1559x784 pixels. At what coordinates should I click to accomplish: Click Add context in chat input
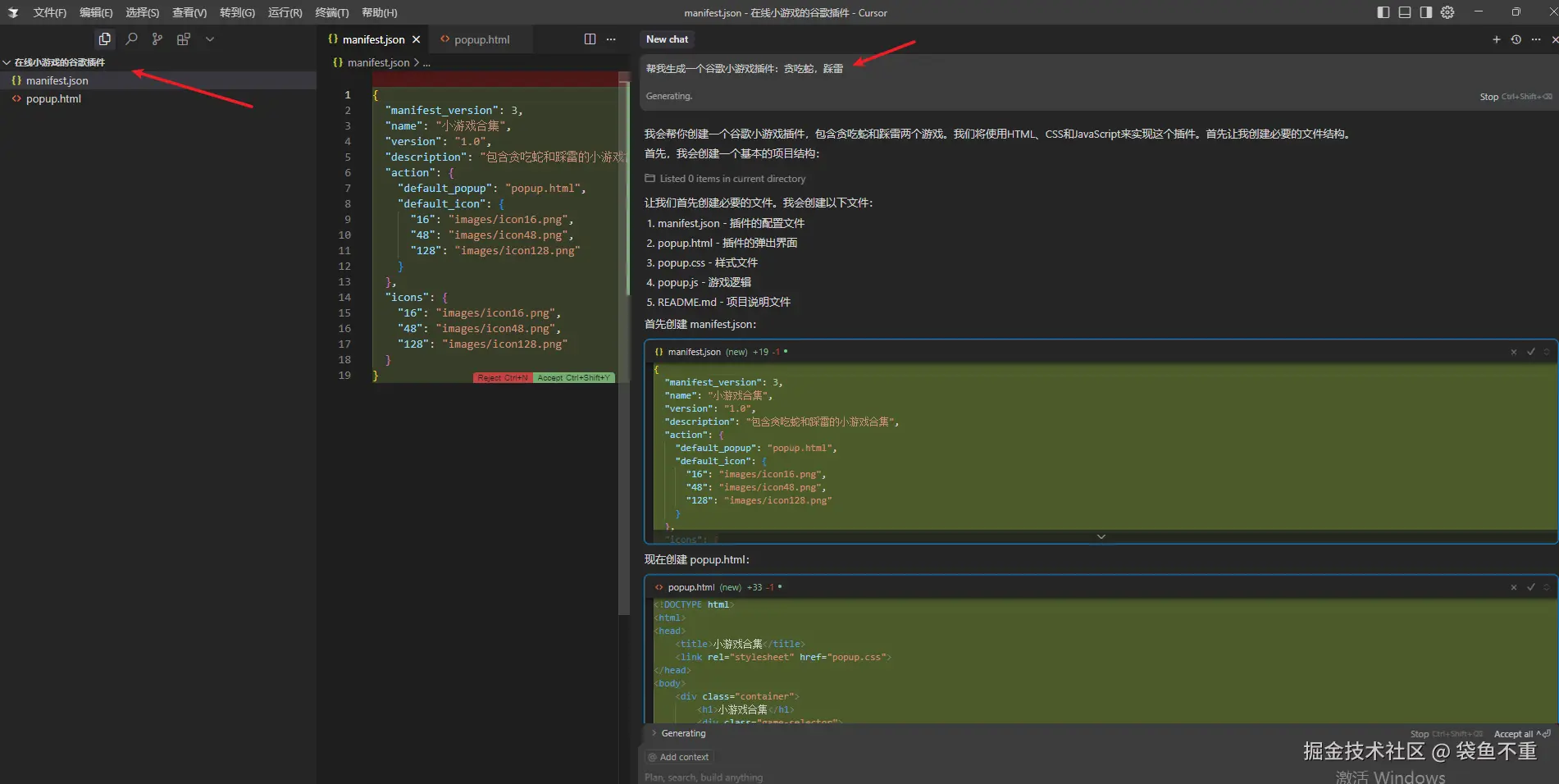coord(678,757)
